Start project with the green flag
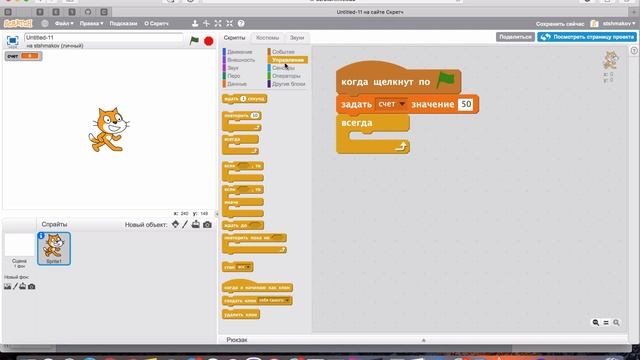Screen dimensions: 640x360 pos(194,41)
